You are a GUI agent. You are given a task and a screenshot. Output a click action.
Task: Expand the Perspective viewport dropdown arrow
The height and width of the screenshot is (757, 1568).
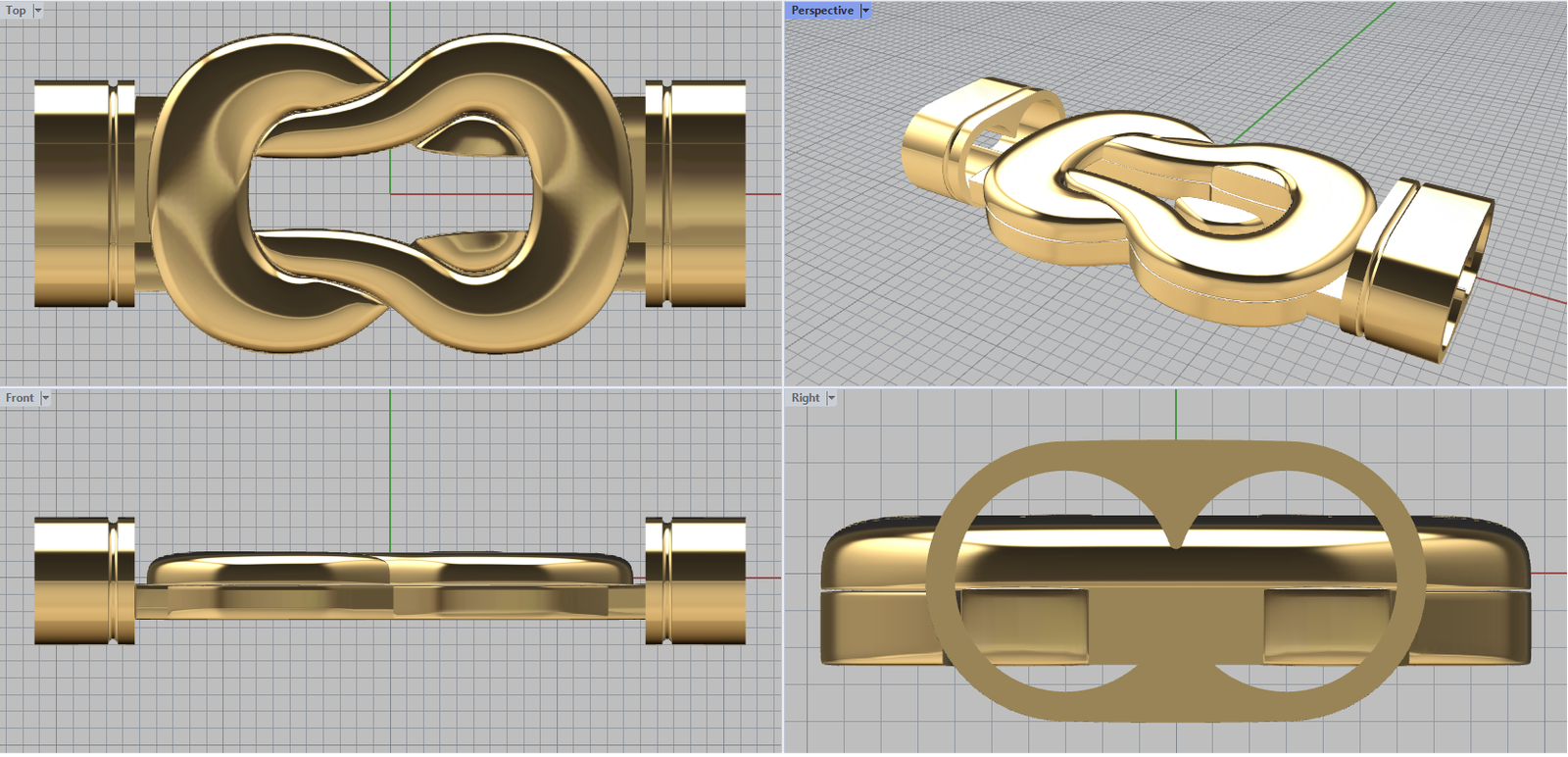865,11
